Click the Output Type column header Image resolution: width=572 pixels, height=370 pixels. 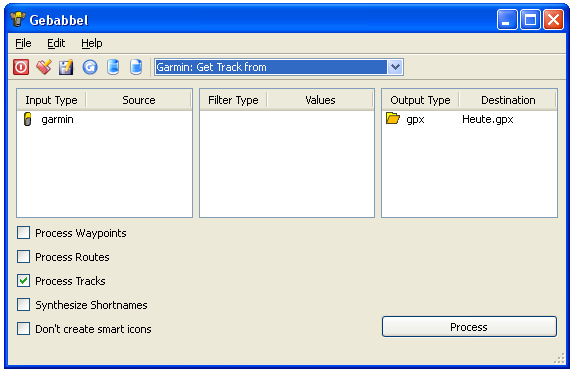(x=420, y=100)
